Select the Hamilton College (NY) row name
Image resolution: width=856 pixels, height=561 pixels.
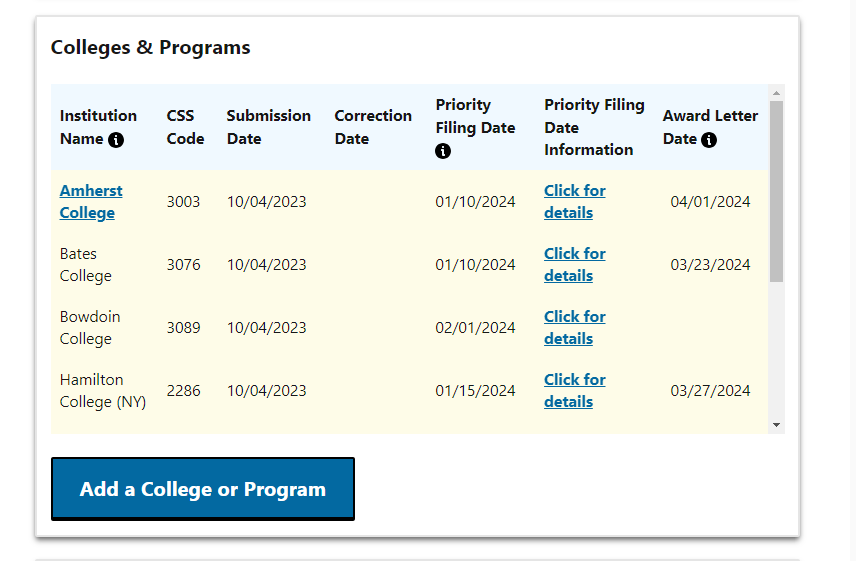(x=102, y=391)
